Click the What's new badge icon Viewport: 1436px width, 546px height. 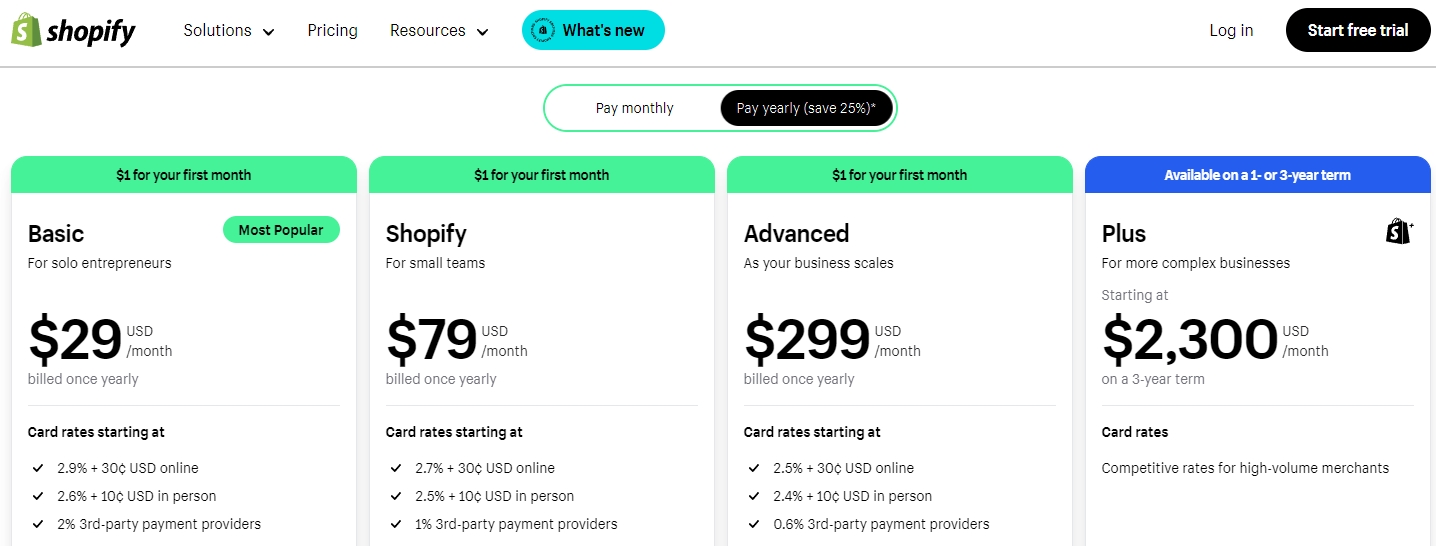pos(541,31)
